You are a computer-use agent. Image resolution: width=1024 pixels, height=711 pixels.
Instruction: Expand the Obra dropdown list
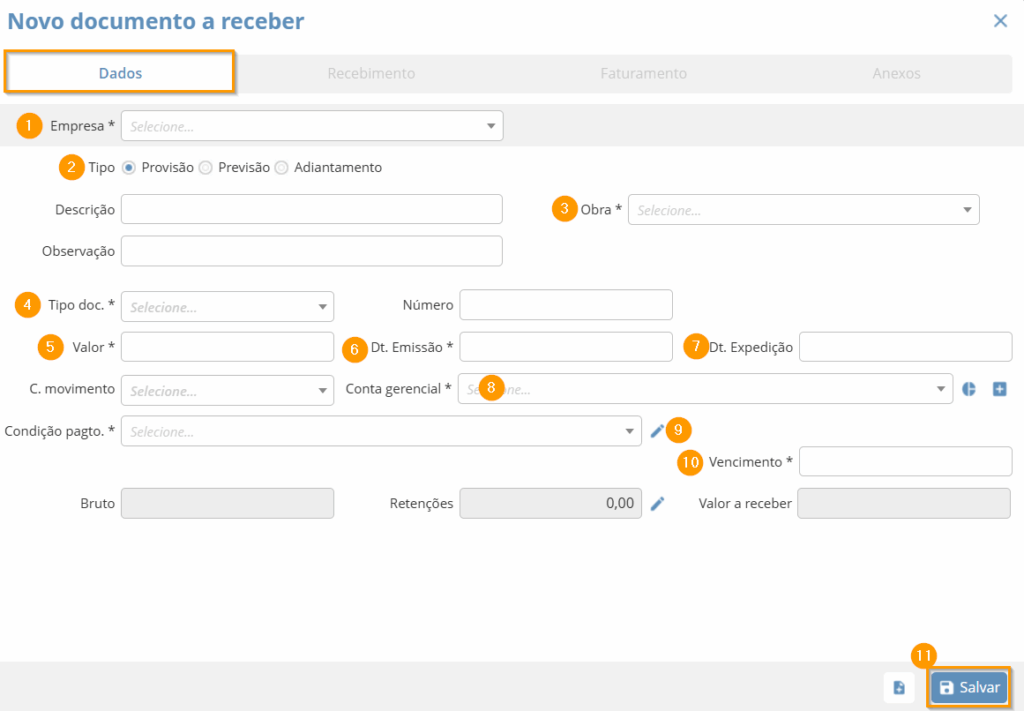803,210
